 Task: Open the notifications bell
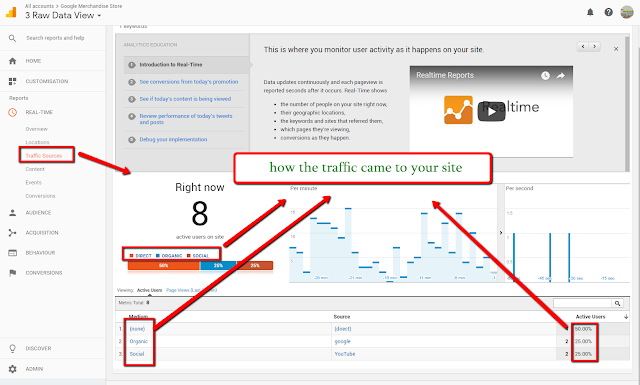pyautogui.click(x=590, y=12)
